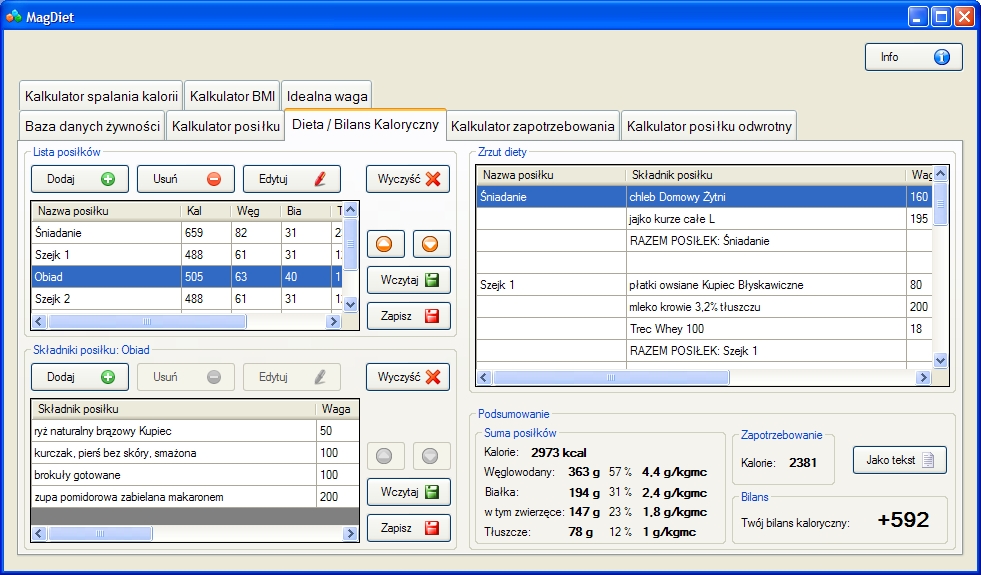Select the Trec Whey 100 row

(704, 328)
